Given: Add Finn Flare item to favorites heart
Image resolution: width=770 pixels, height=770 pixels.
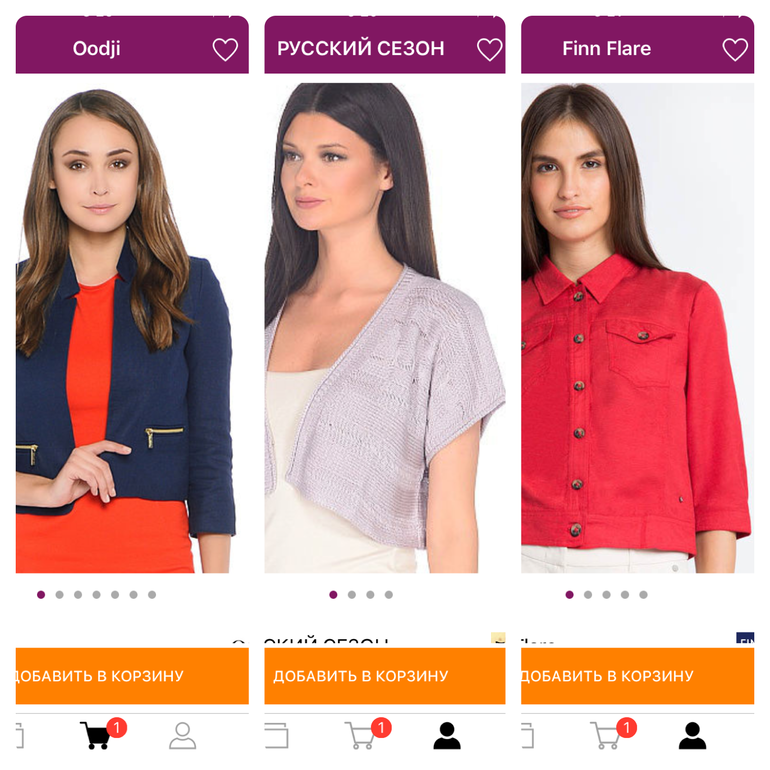Looking at the screenshot, I should 735,49.
